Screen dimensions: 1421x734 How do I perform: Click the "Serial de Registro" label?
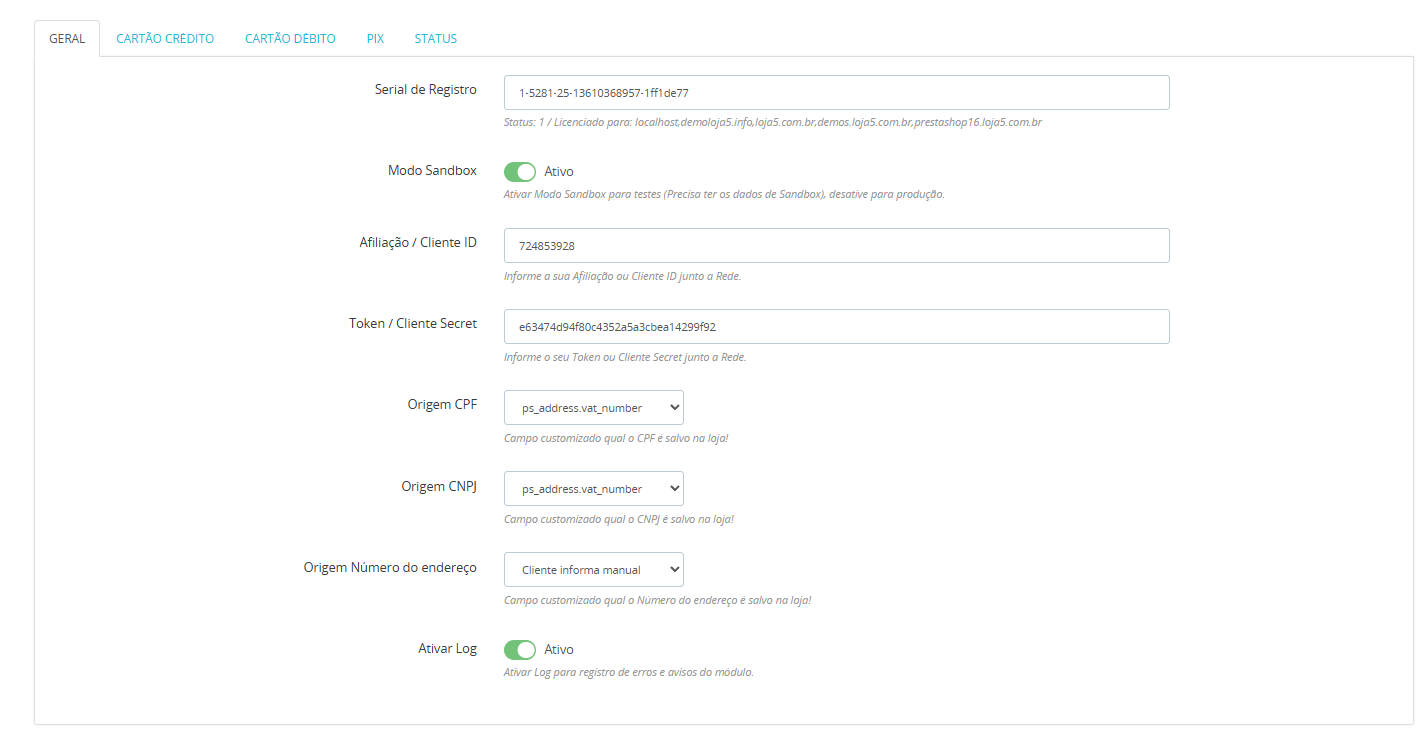tap(425, 90)
